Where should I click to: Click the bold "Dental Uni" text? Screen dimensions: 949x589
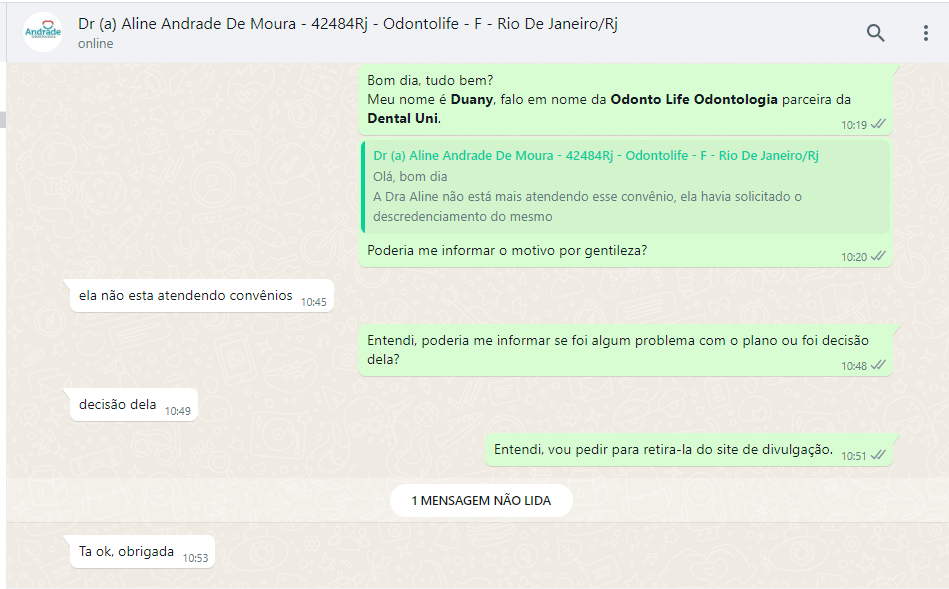coord(403,118)
